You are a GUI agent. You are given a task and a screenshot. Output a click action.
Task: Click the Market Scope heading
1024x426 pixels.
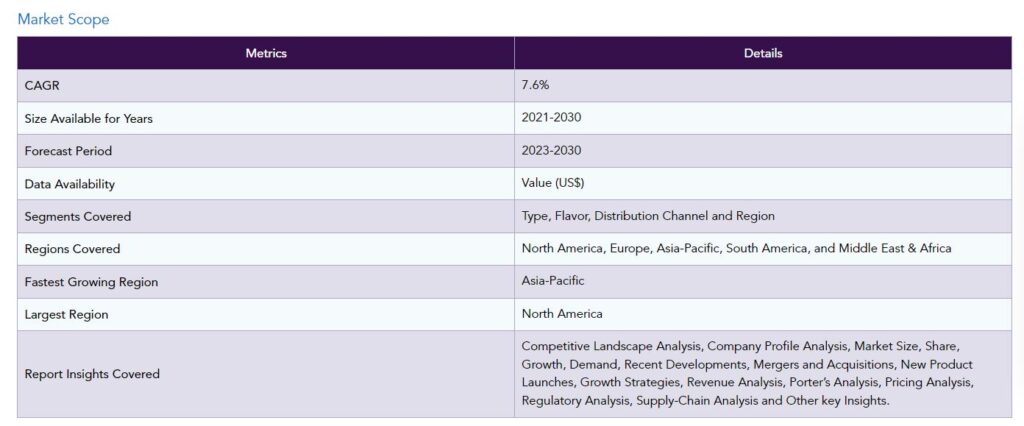click(x=63, y=19)
